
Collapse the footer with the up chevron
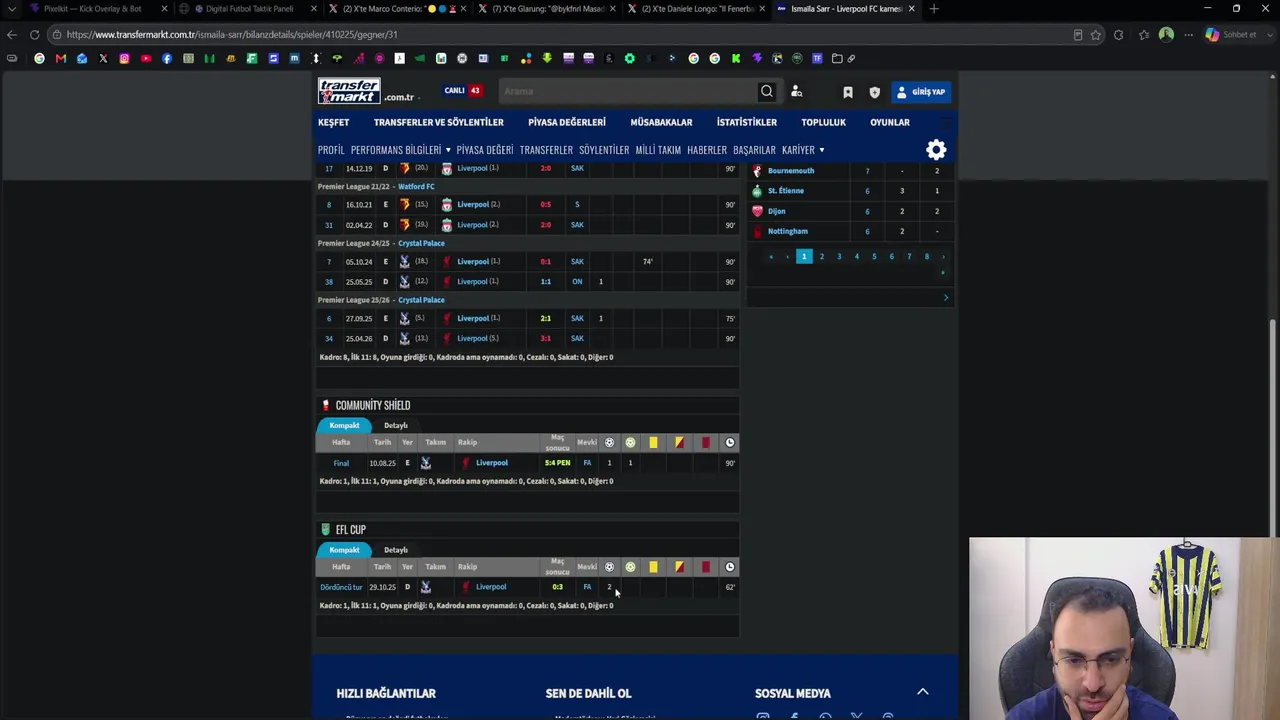[923, 692]
